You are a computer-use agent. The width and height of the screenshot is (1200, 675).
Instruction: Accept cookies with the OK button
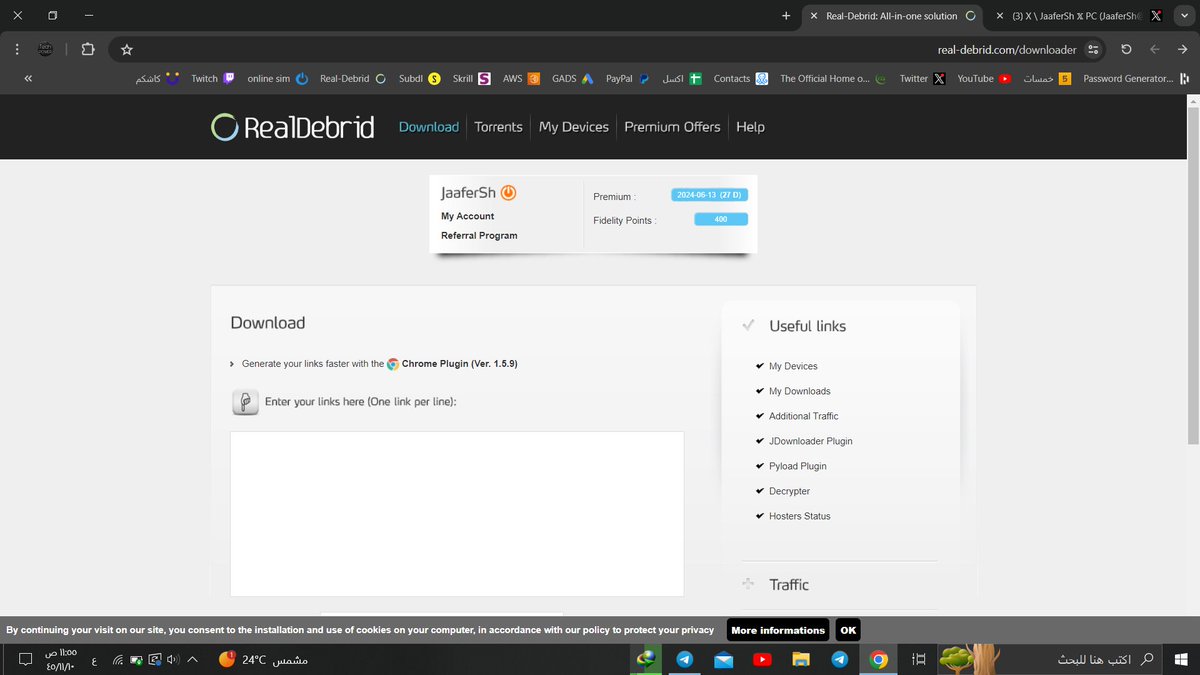tap(848, 630)
